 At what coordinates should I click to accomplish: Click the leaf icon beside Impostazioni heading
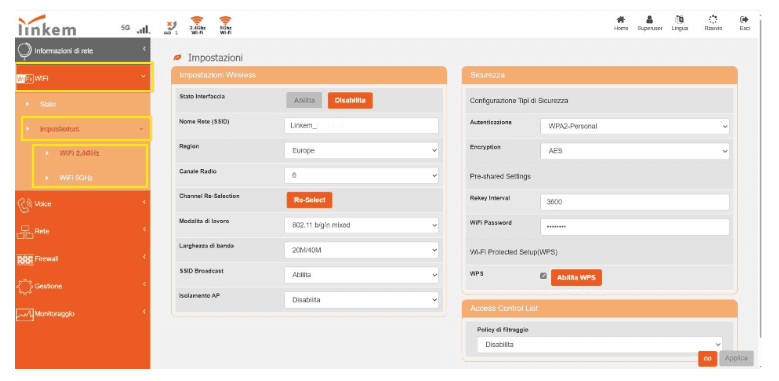(176, 58)
